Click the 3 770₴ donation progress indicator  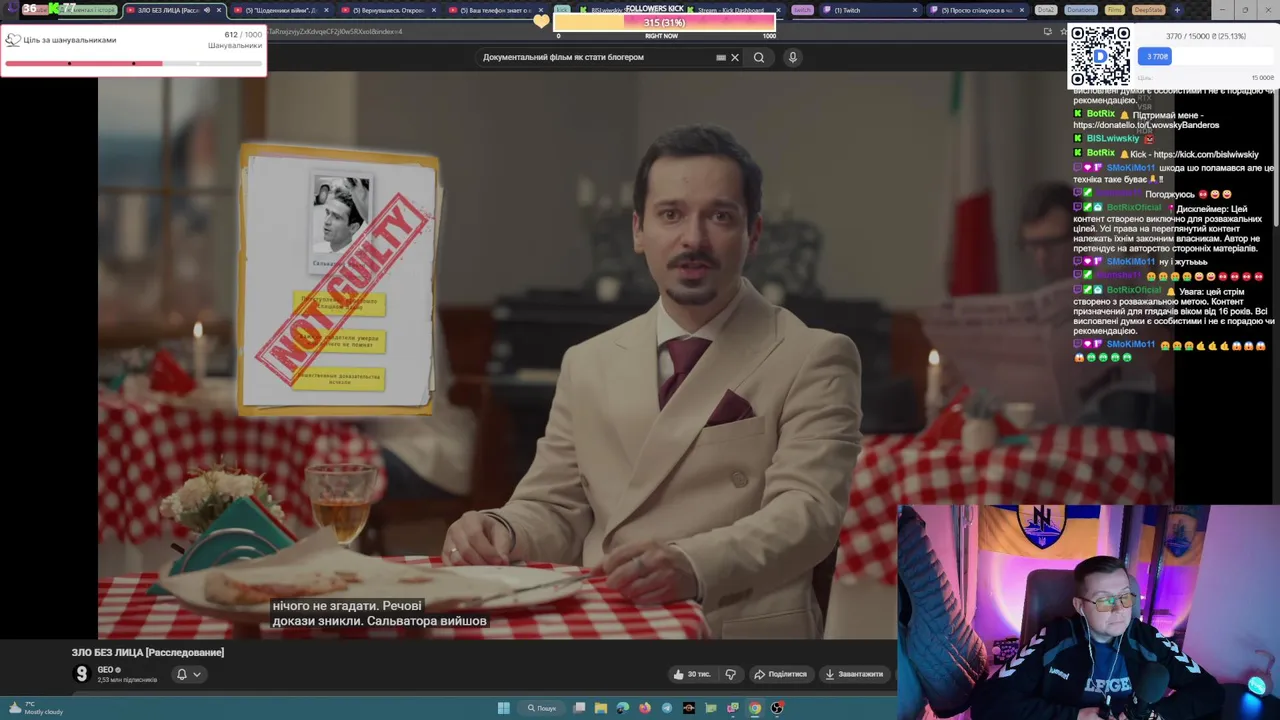click(1154, 56)
